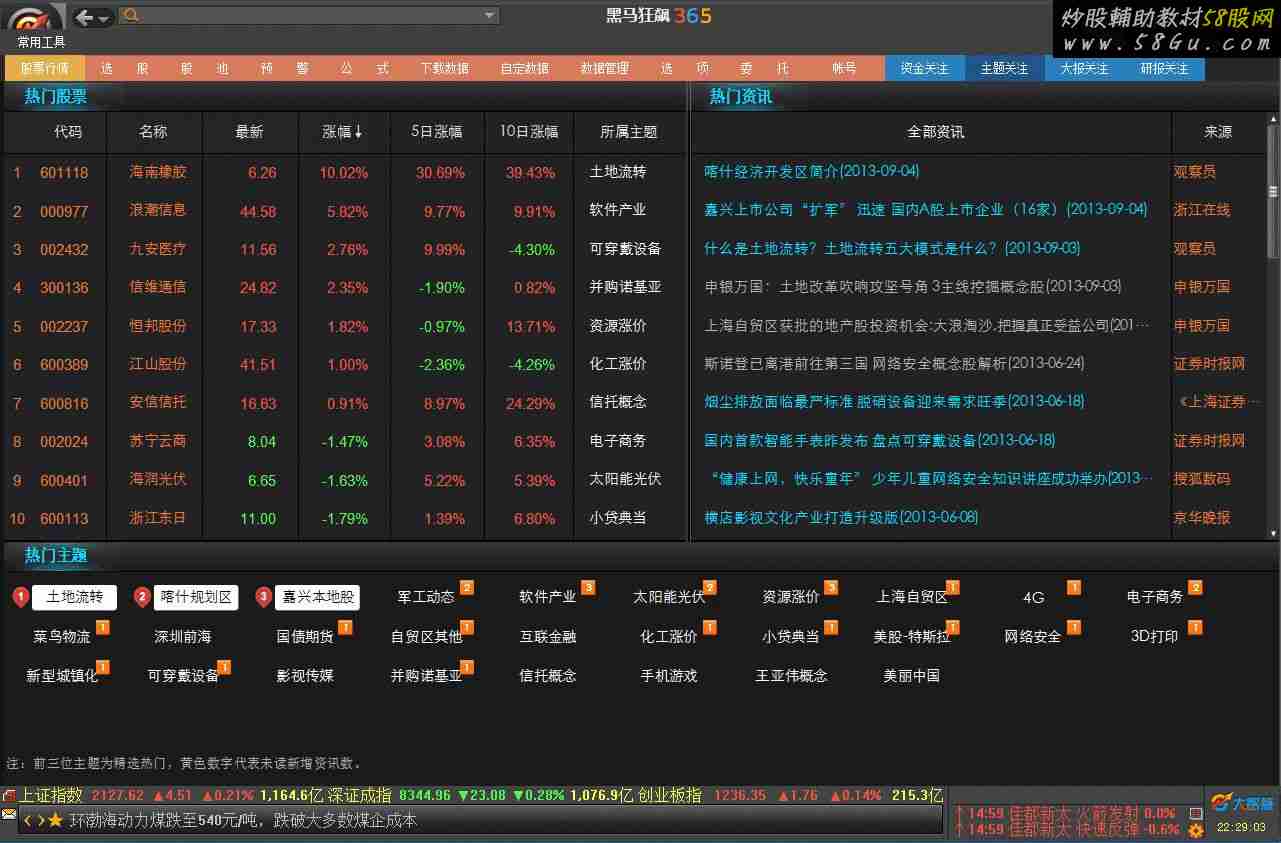Select stock row 浪潮信息

pyautogui.click(x=344, y=211)
